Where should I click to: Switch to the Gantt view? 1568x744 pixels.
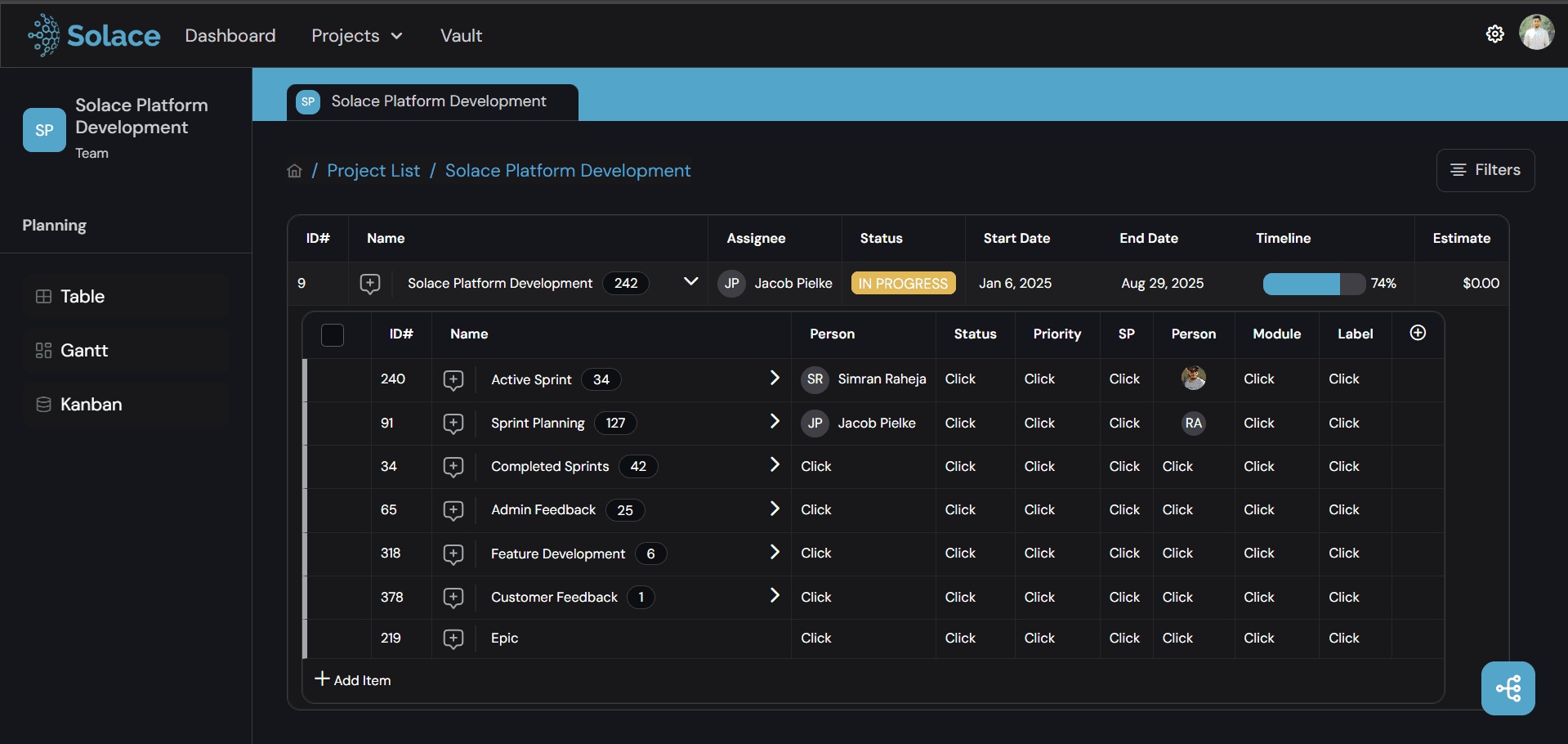click(x=83, y=351)
